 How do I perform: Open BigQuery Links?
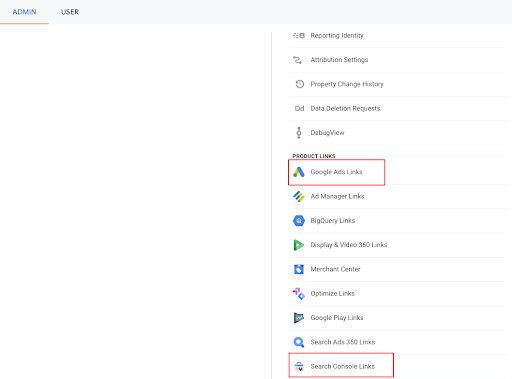point(333,221)
